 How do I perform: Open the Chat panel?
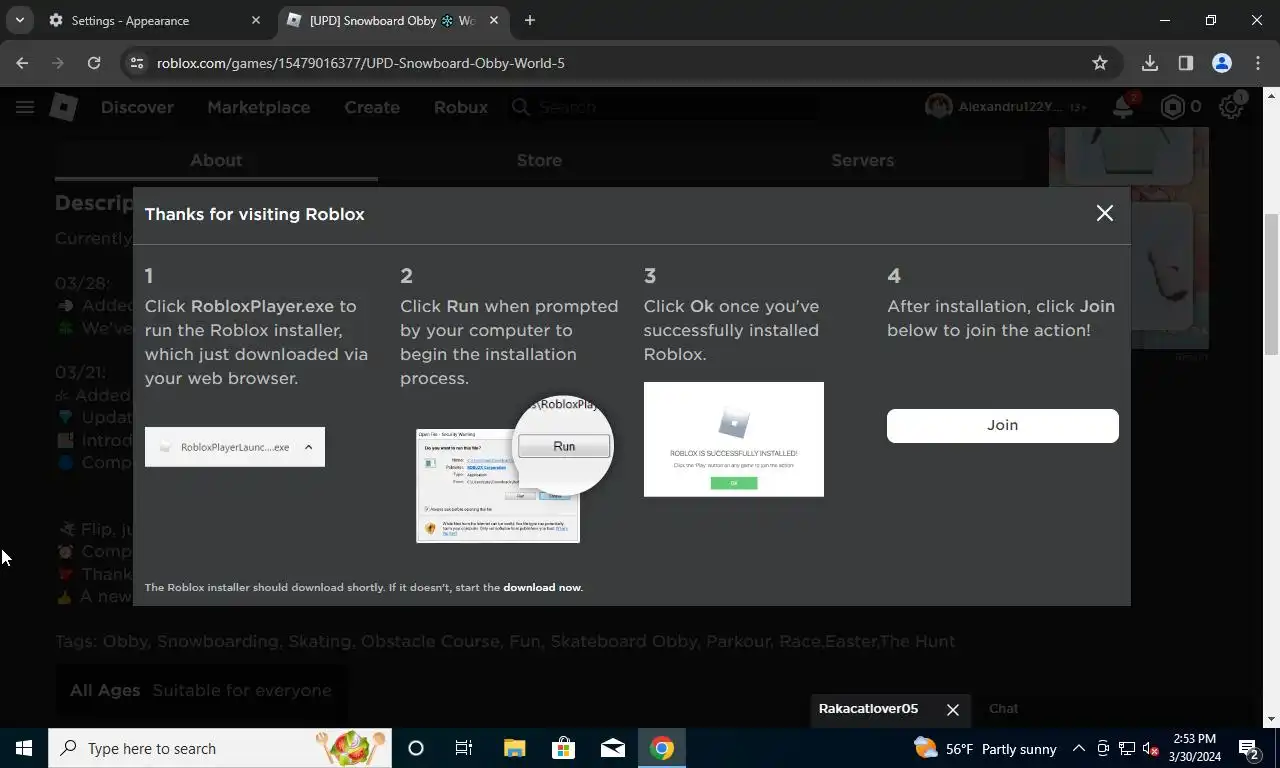(x=1003, y=708)
